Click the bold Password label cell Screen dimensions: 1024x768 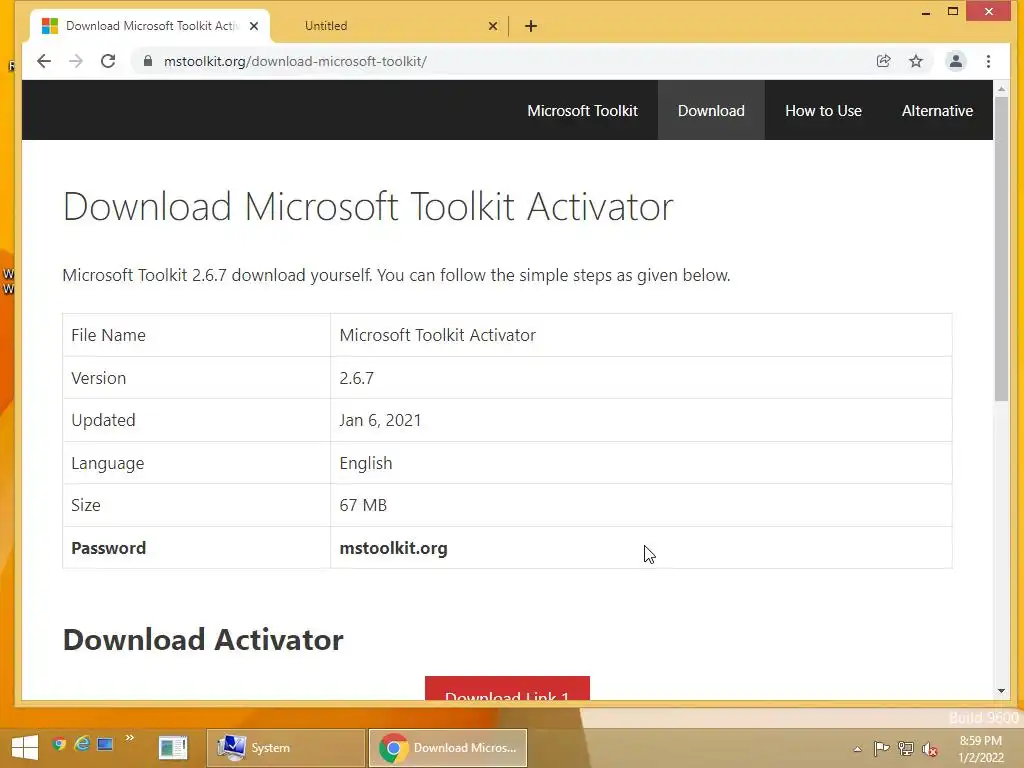pos(197,547)
